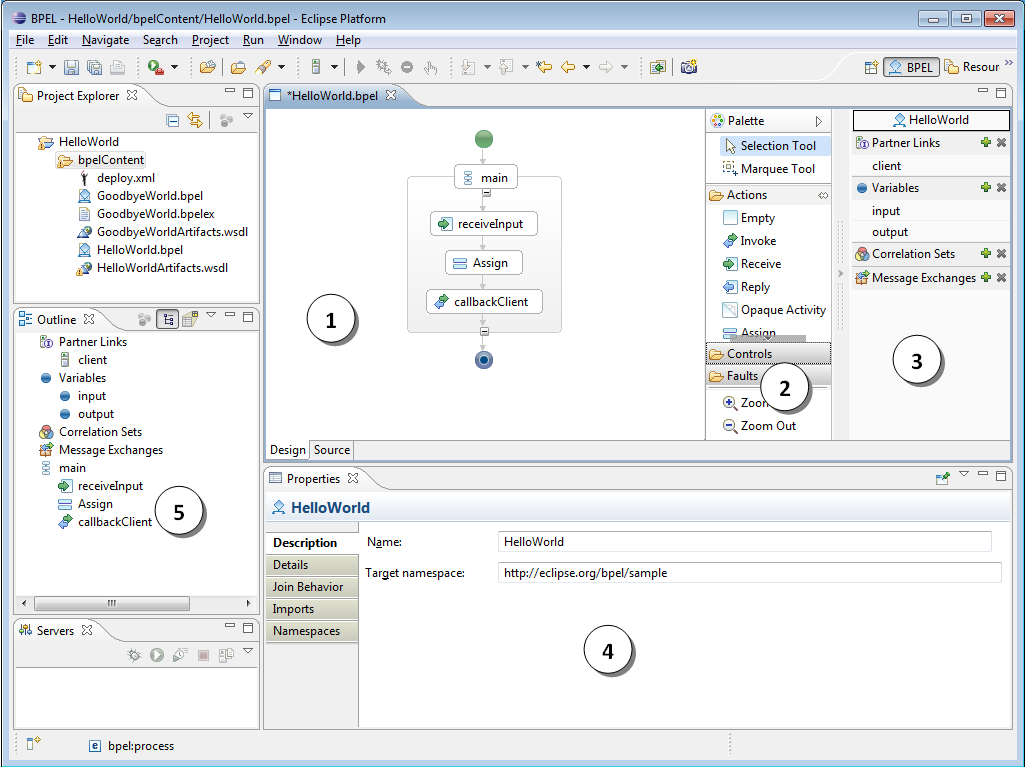Click the Print icon in the toolbar
This screenshot has height=767, width=1025.
point(117,66)
